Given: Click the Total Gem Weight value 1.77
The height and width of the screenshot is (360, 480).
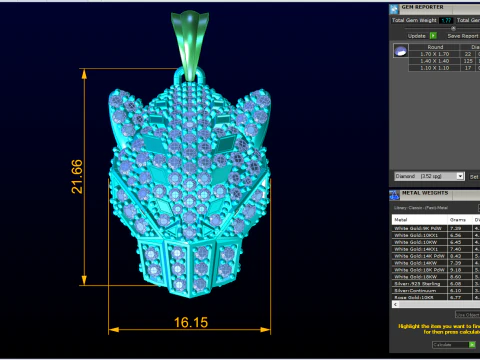Looking at the screenshot, I should [446, 20].
